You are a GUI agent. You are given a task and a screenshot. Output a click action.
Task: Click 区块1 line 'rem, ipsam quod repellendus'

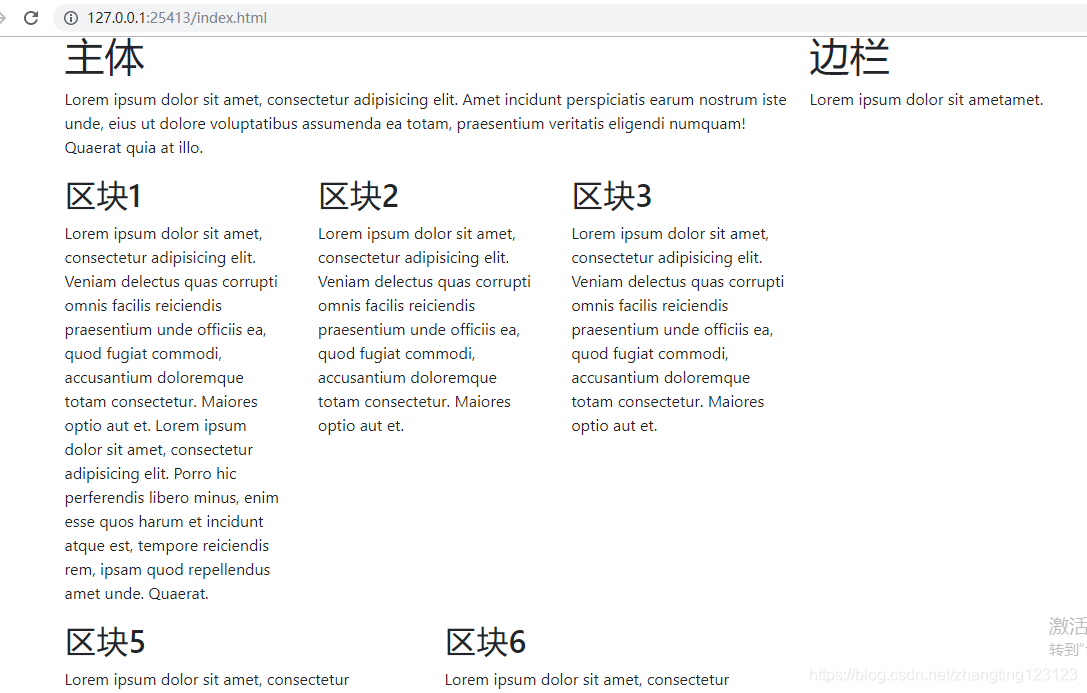click(168, 570)
